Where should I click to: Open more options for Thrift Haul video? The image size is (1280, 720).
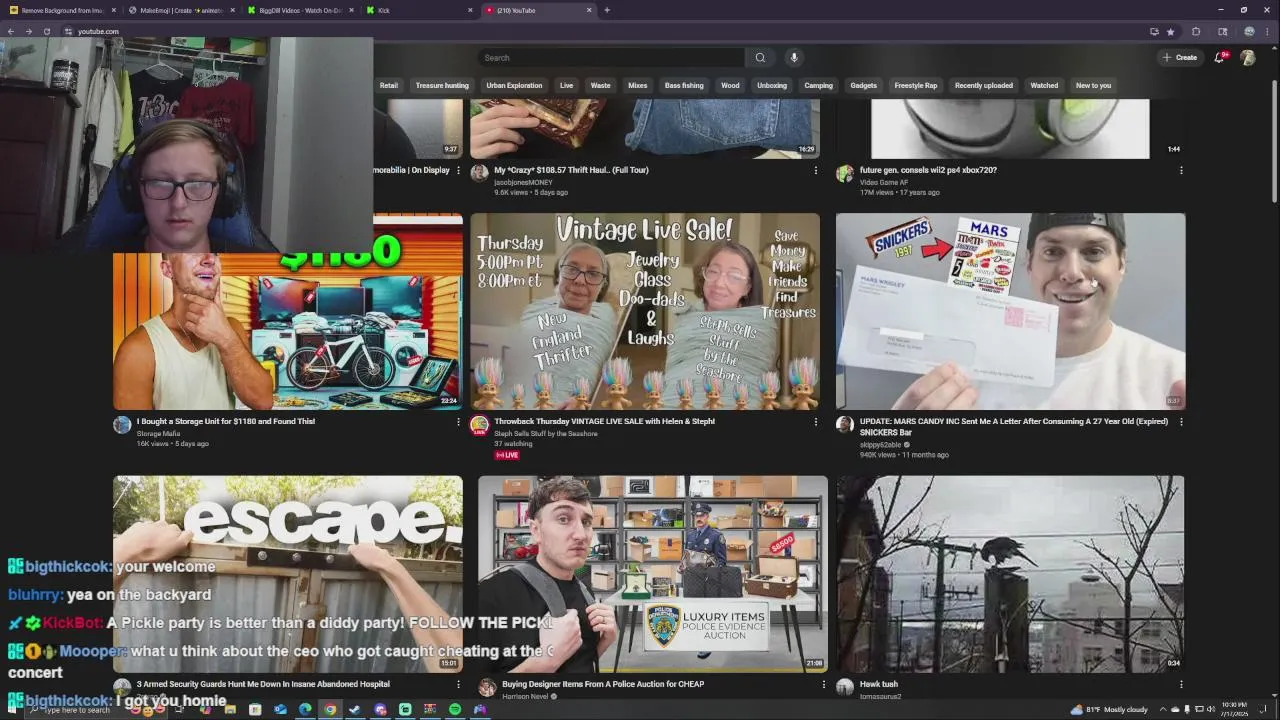click(x=815, y=171)
